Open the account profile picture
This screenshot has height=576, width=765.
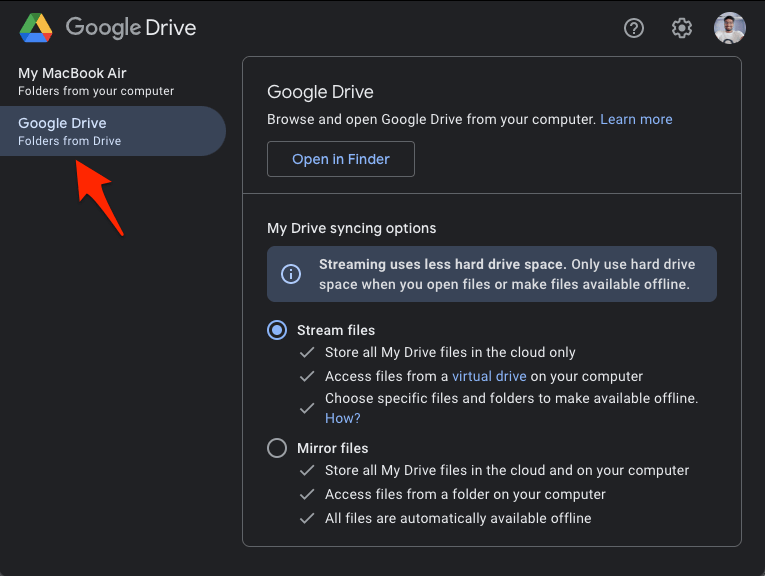pyautogui.click(x=729, y=28)
